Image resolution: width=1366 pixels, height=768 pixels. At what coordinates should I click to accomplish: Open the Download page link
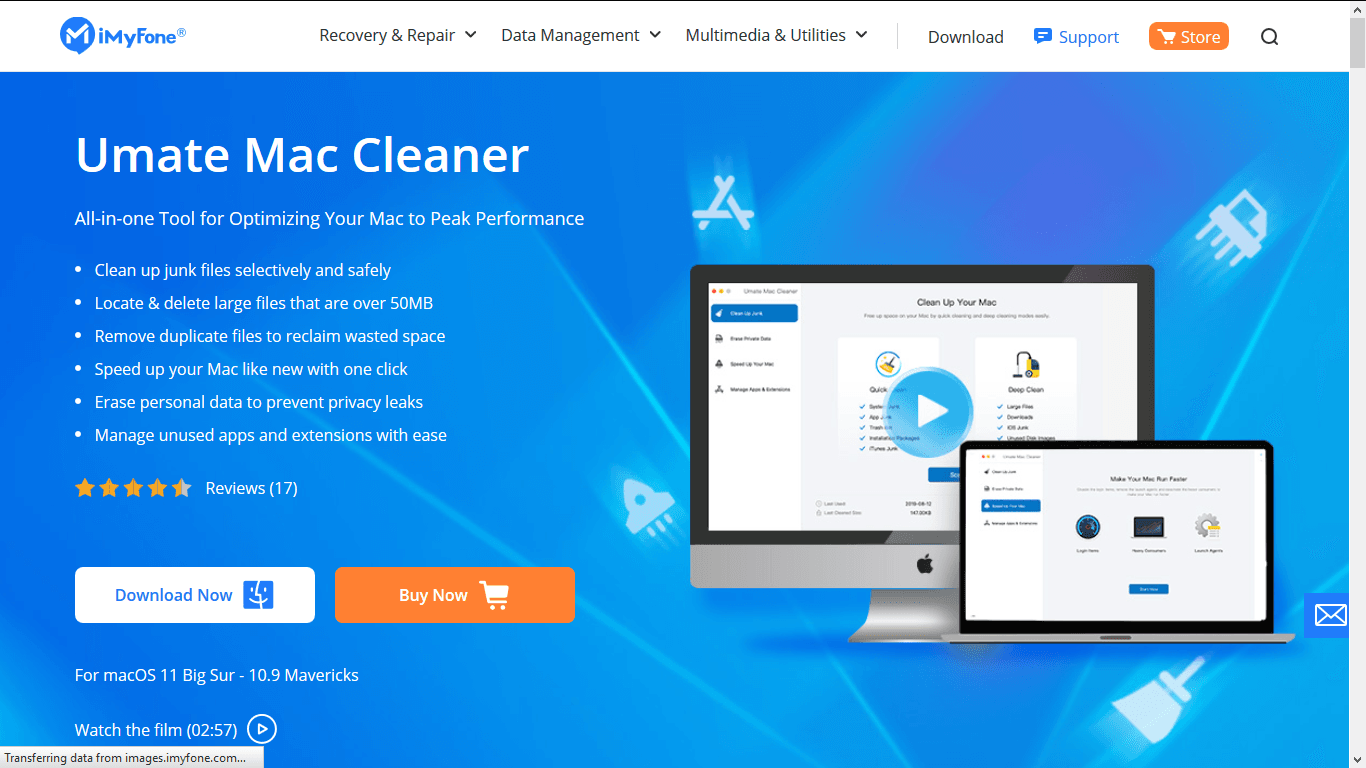click(x=966, y=37)
